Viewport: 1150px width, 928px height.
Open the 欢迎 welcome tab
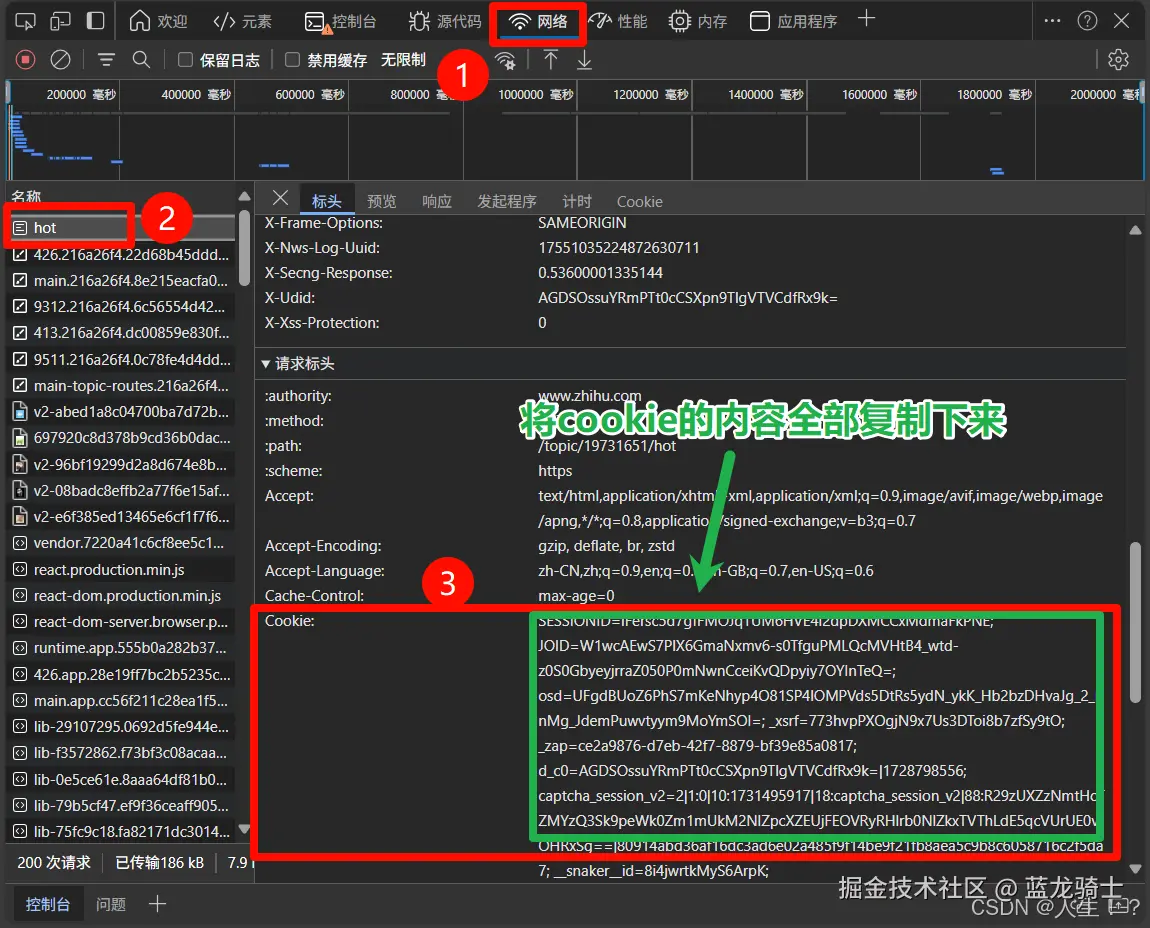[x=158, y=21]
